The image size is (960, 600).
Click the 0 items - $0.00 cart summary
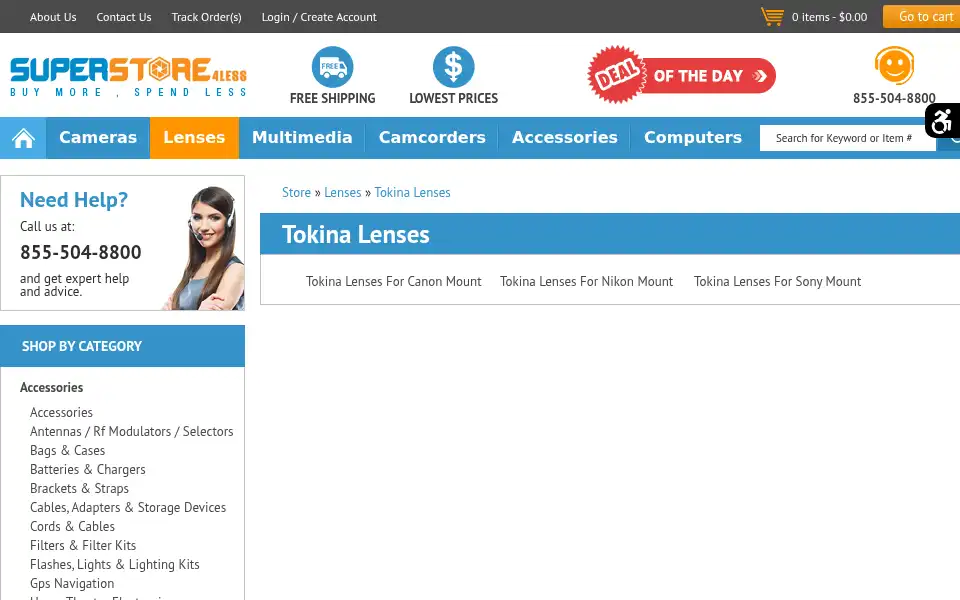[x=829, y=17]
